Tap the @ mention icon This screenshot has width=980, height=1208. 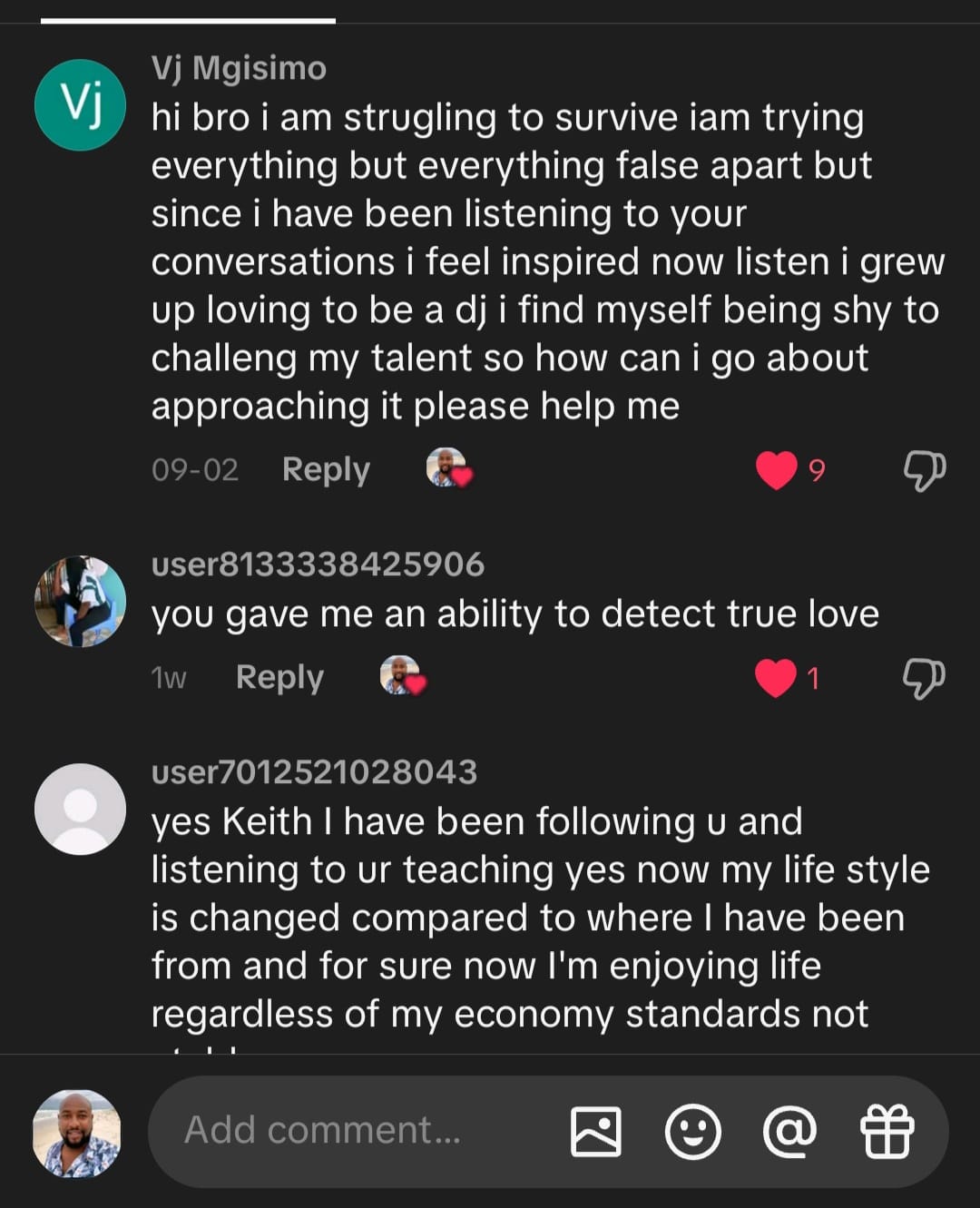coord(789,1132)
